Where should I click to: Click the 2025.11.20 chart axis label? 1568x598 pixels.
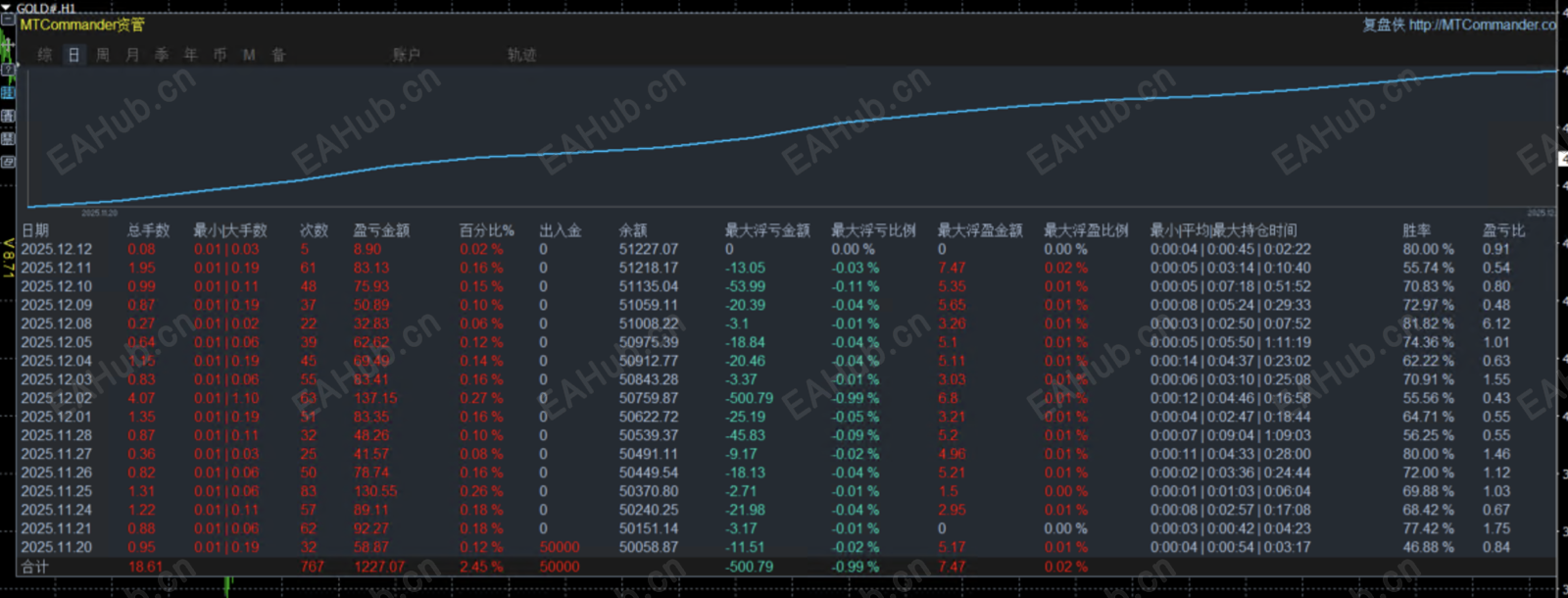99,213
